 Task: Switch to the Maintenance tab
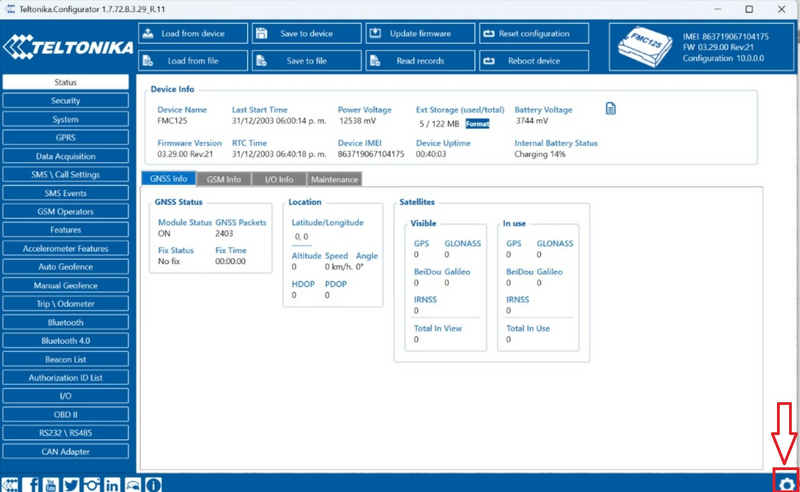334,179
